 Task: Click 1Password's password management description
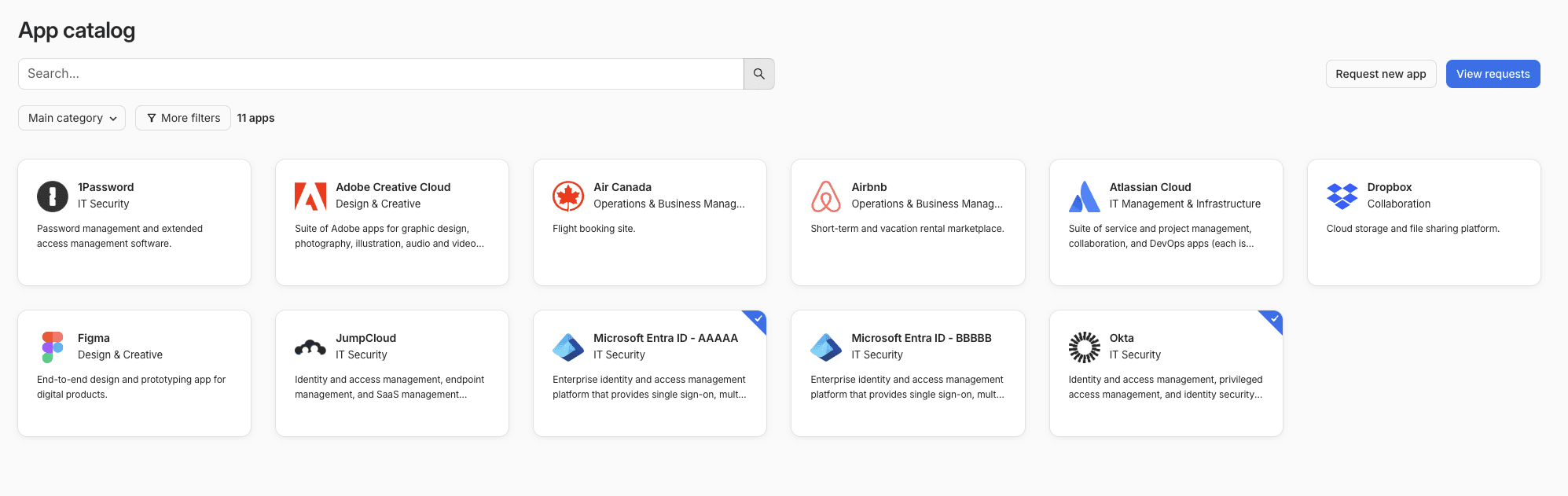pyautogui.click(x=119, y=236)
